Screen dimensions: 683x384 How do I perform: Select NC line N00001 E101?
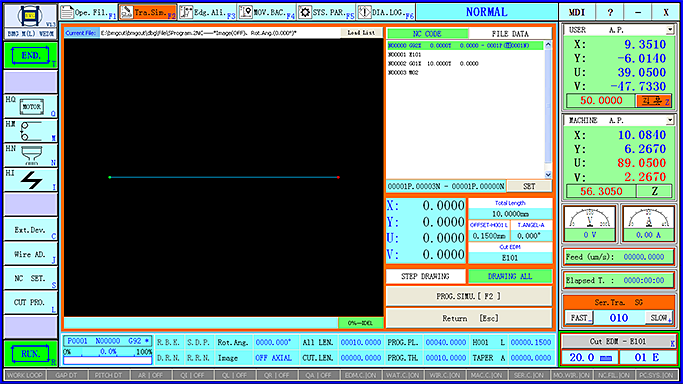pyautogui.click(x=405, y=55)
